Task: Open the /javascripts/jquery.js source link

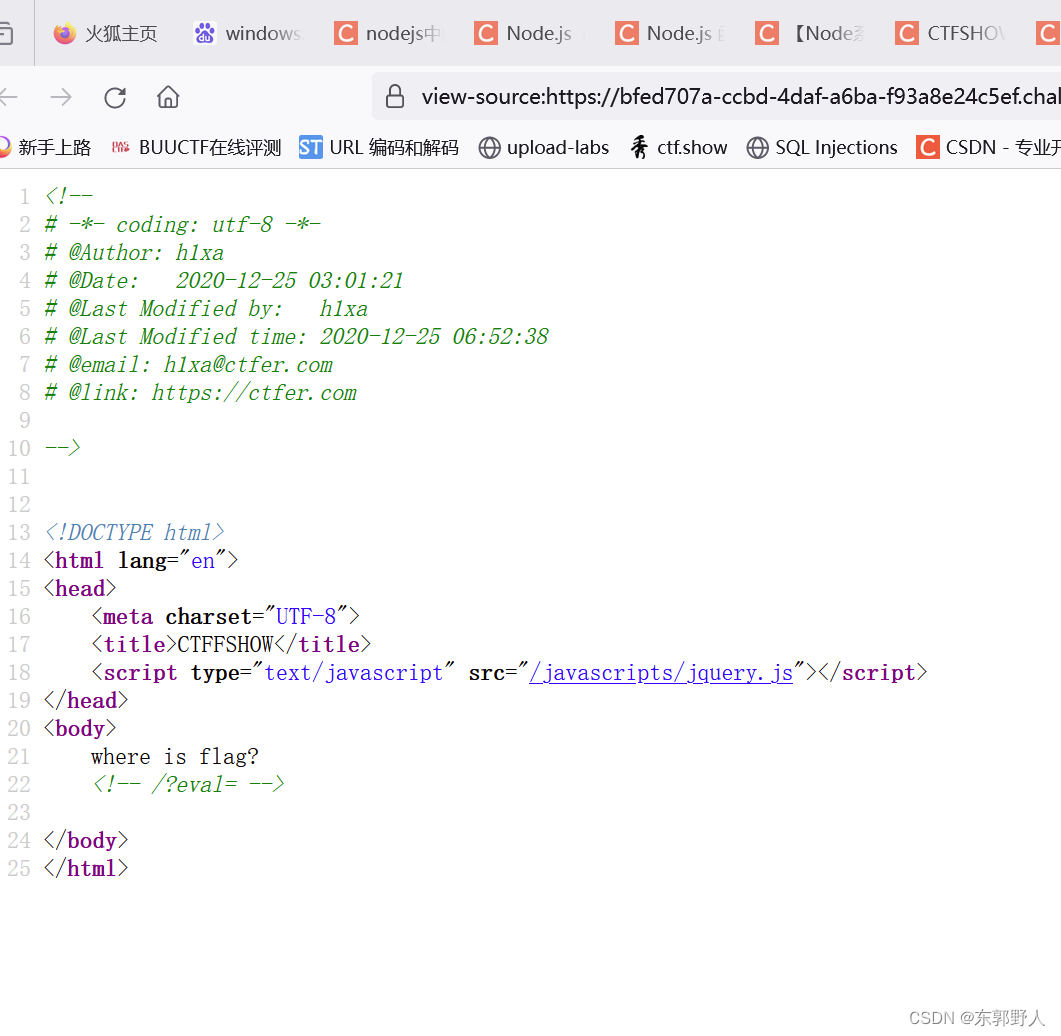Action: coord(660,672)
